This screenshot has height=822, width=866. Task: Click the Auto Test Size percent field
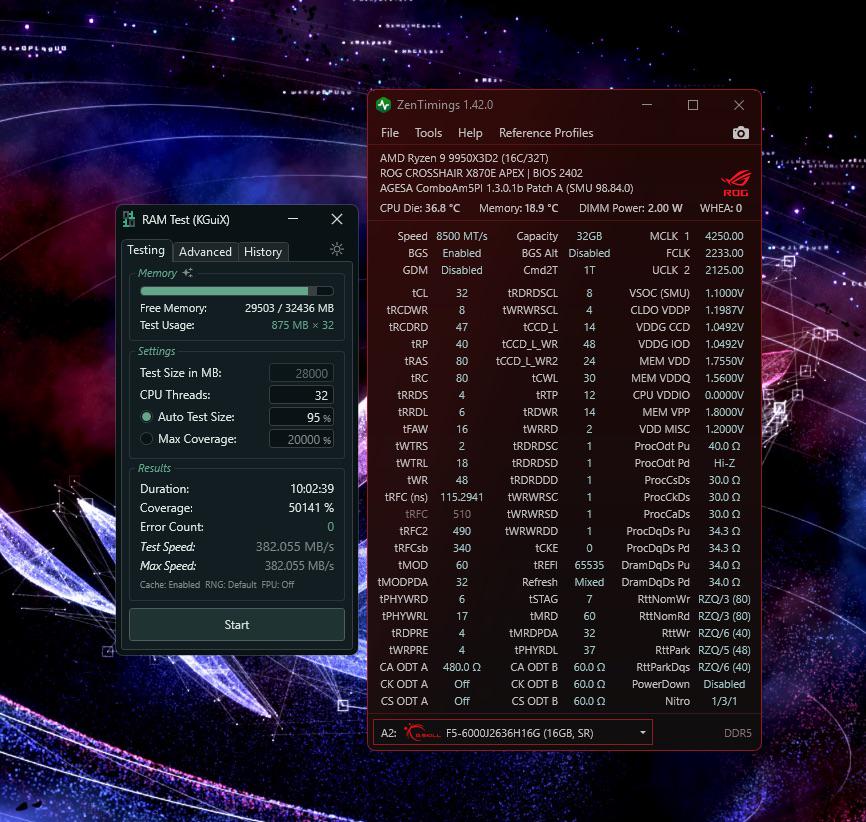301,418
